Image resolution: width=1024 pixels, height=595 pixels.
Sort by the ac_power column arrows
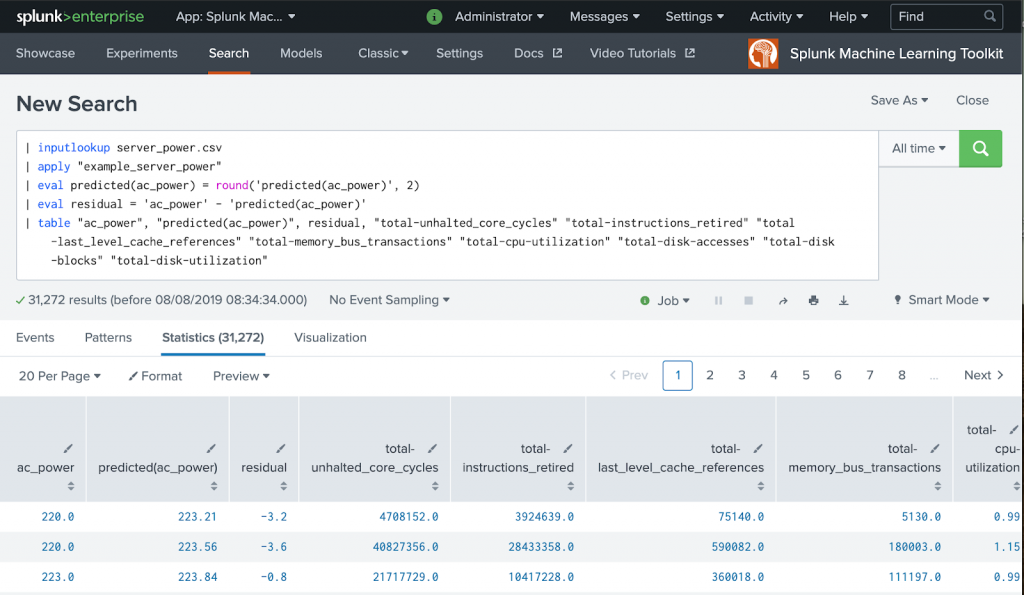point(71,487)
